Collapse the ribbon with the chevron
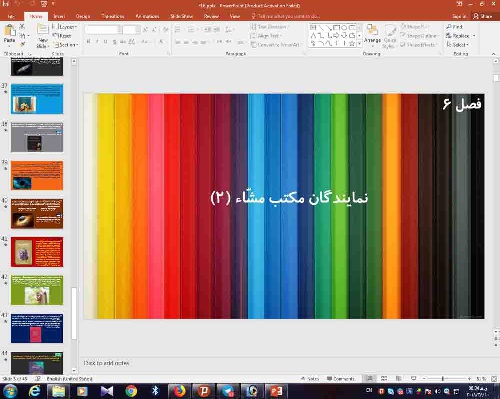This screenshot has width=500, height=399. [x=493, y=54]
